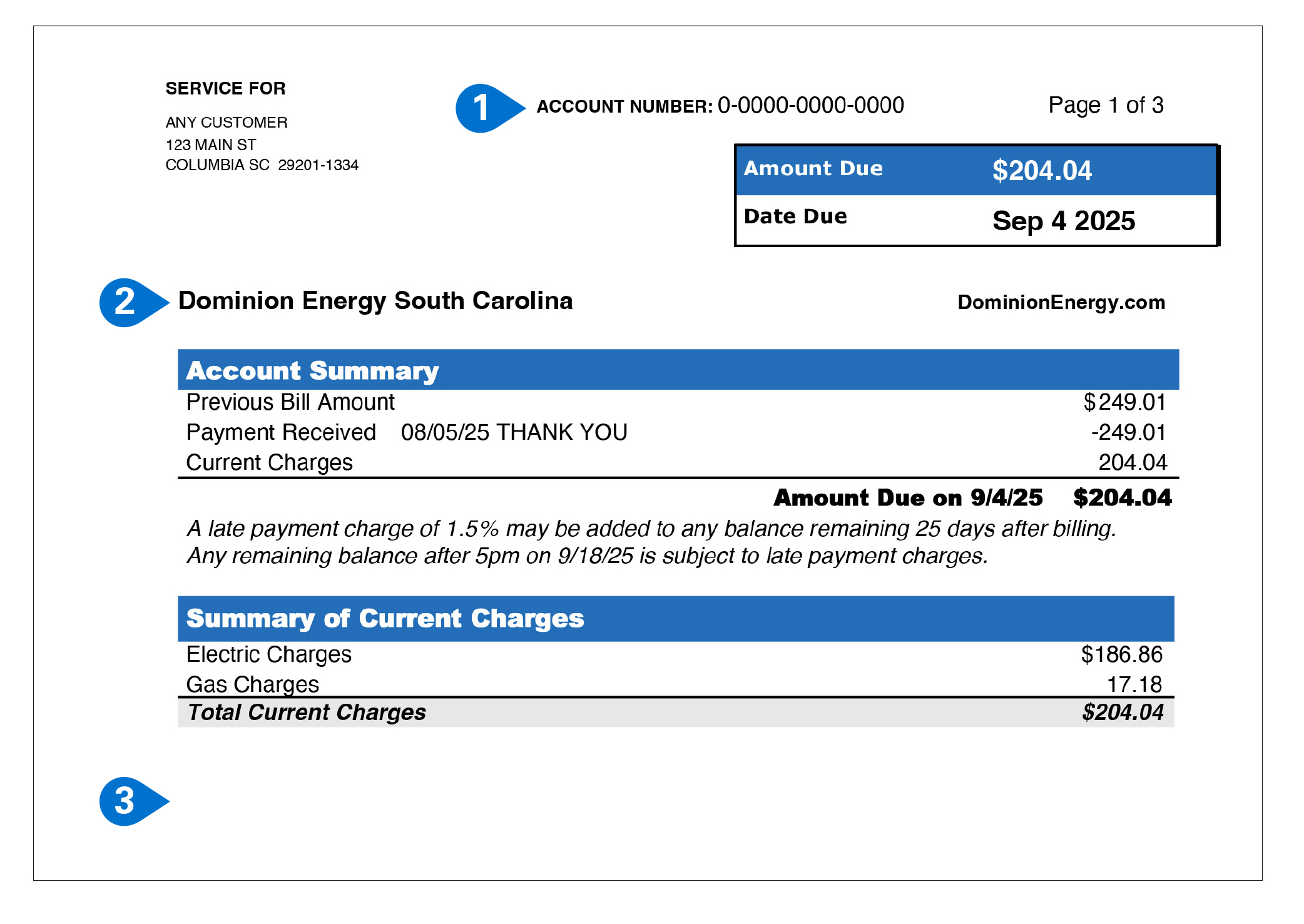Image resolution: width=1304 pixels, height=924 pixels.
Task: Click the 'Dominion Energy South Carolina' heading
Action: click(x=375, y=302)
